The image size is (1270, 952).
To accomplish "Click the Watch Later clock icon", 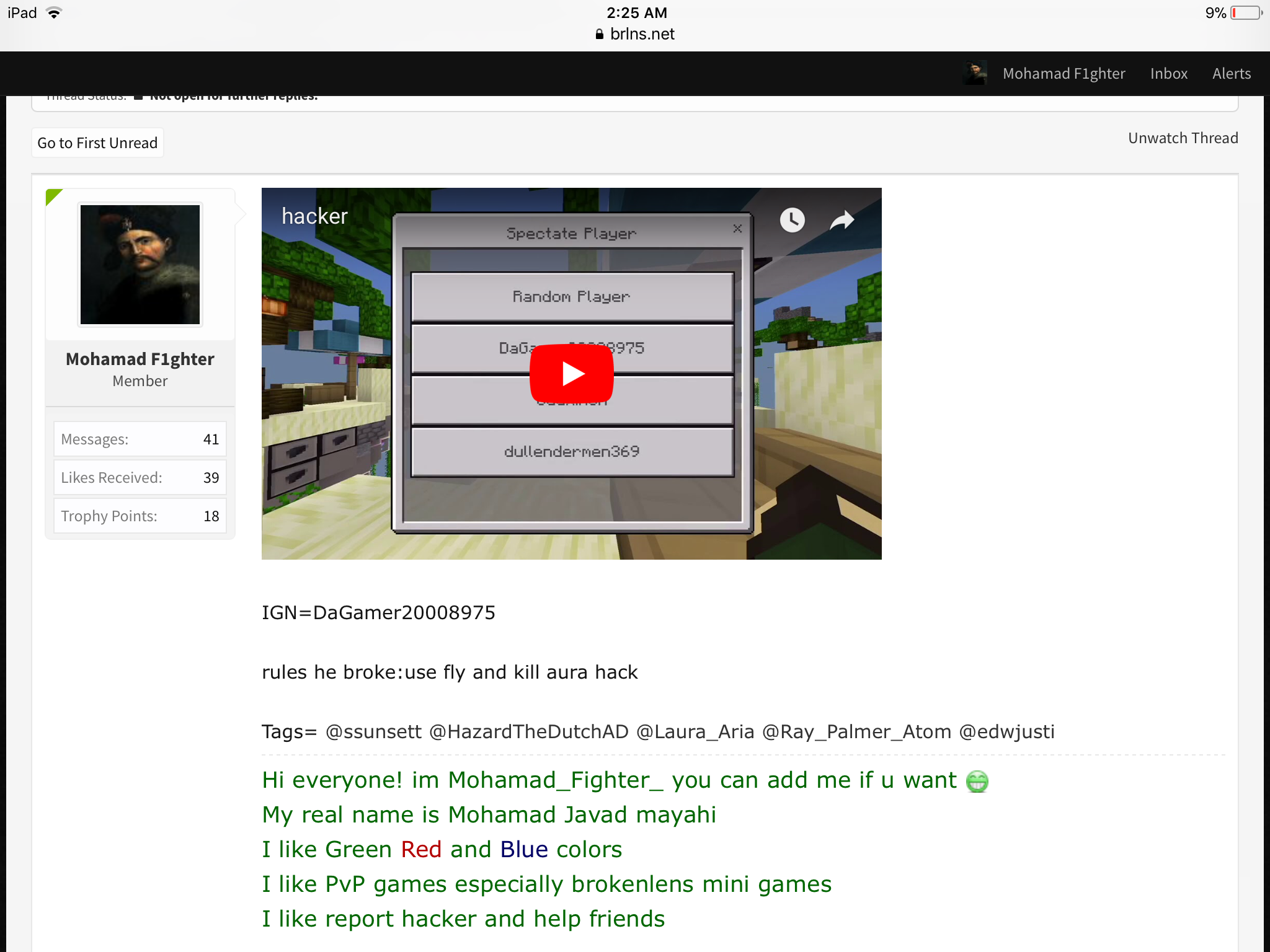I will tap(792, 219).
